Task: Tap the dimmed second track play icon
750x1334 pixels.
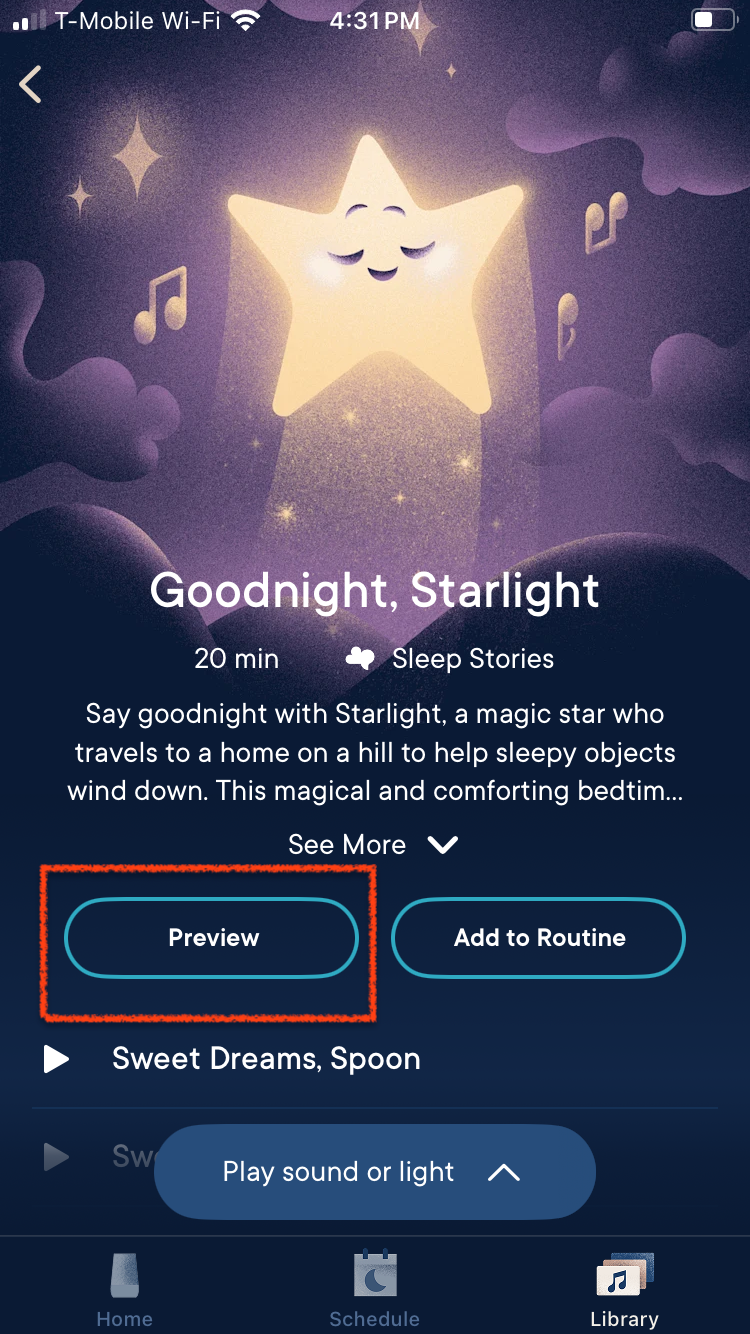Action: click(57, 1157)
